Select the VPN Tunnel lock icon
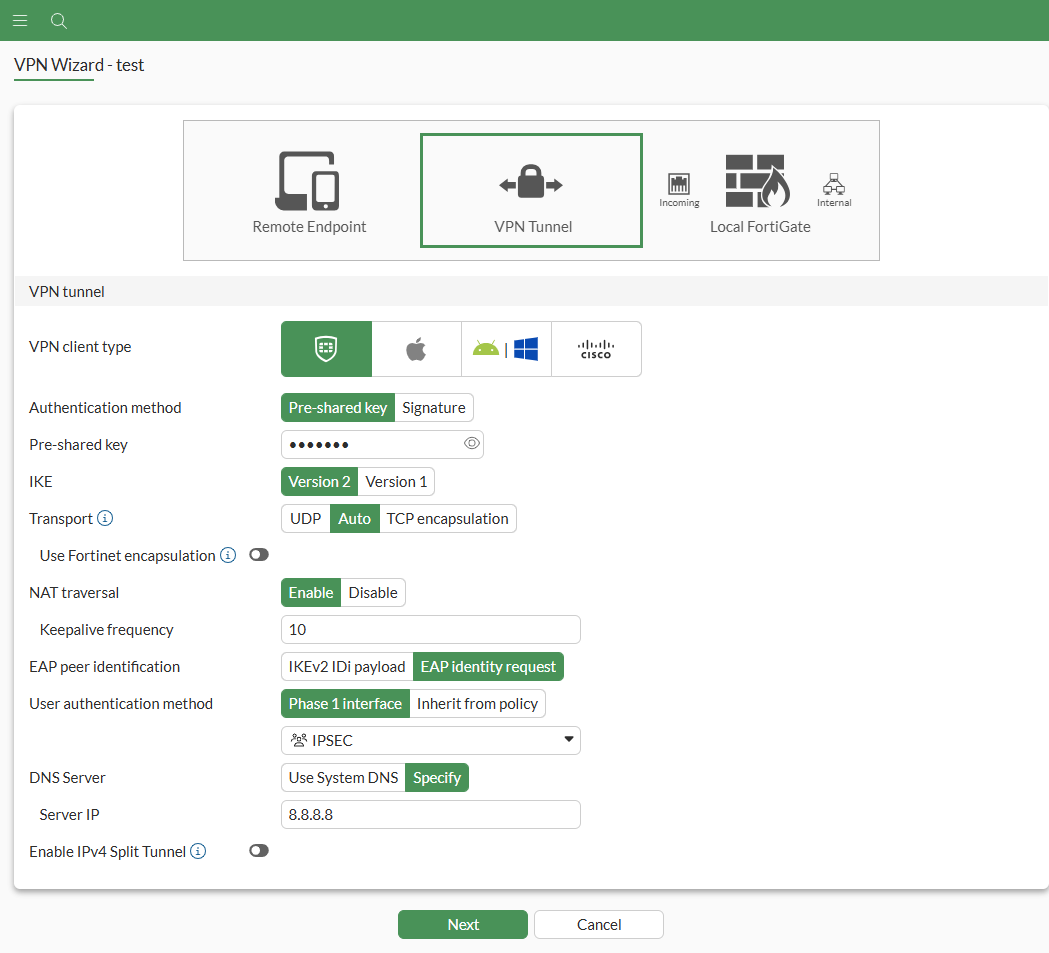1049x953 pixels. click(x=531, y=180)
